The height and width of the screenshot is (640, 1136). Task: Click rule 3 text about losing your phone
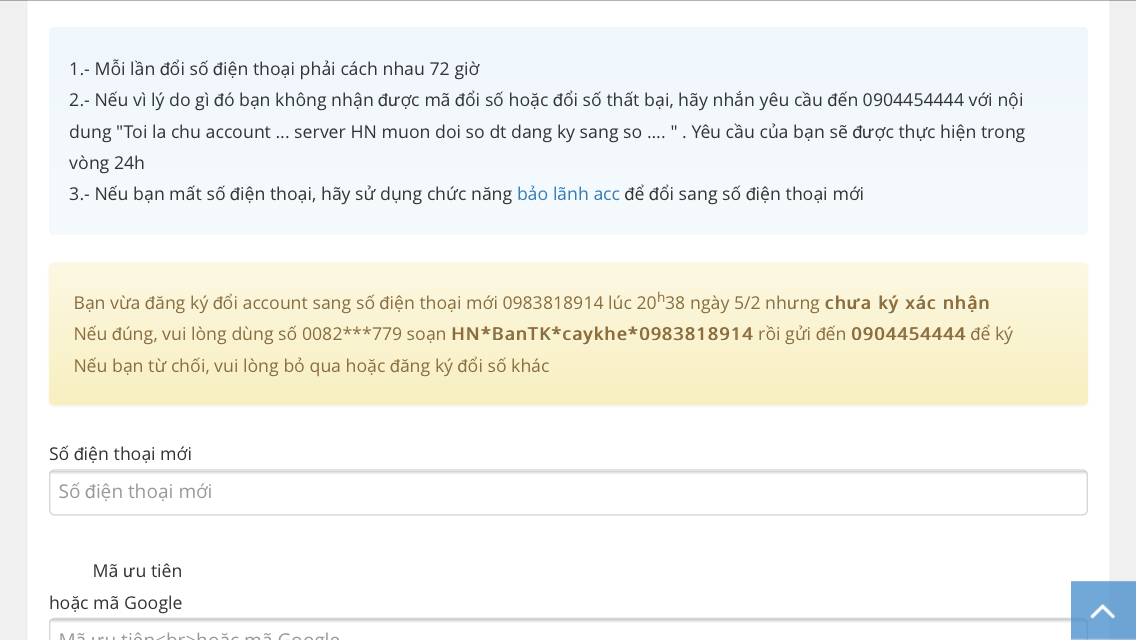[290, 194]
